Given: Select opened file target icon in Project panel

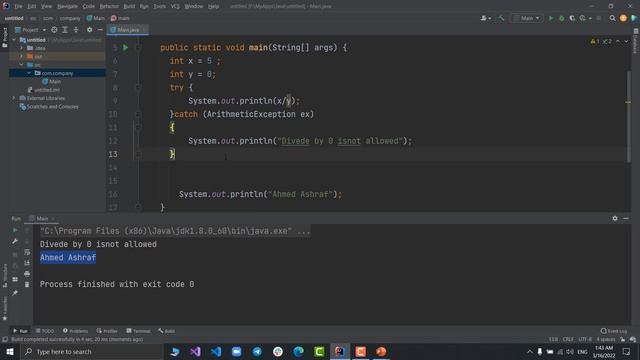Looking at the screenshot, I should click(x=54, y=30).
